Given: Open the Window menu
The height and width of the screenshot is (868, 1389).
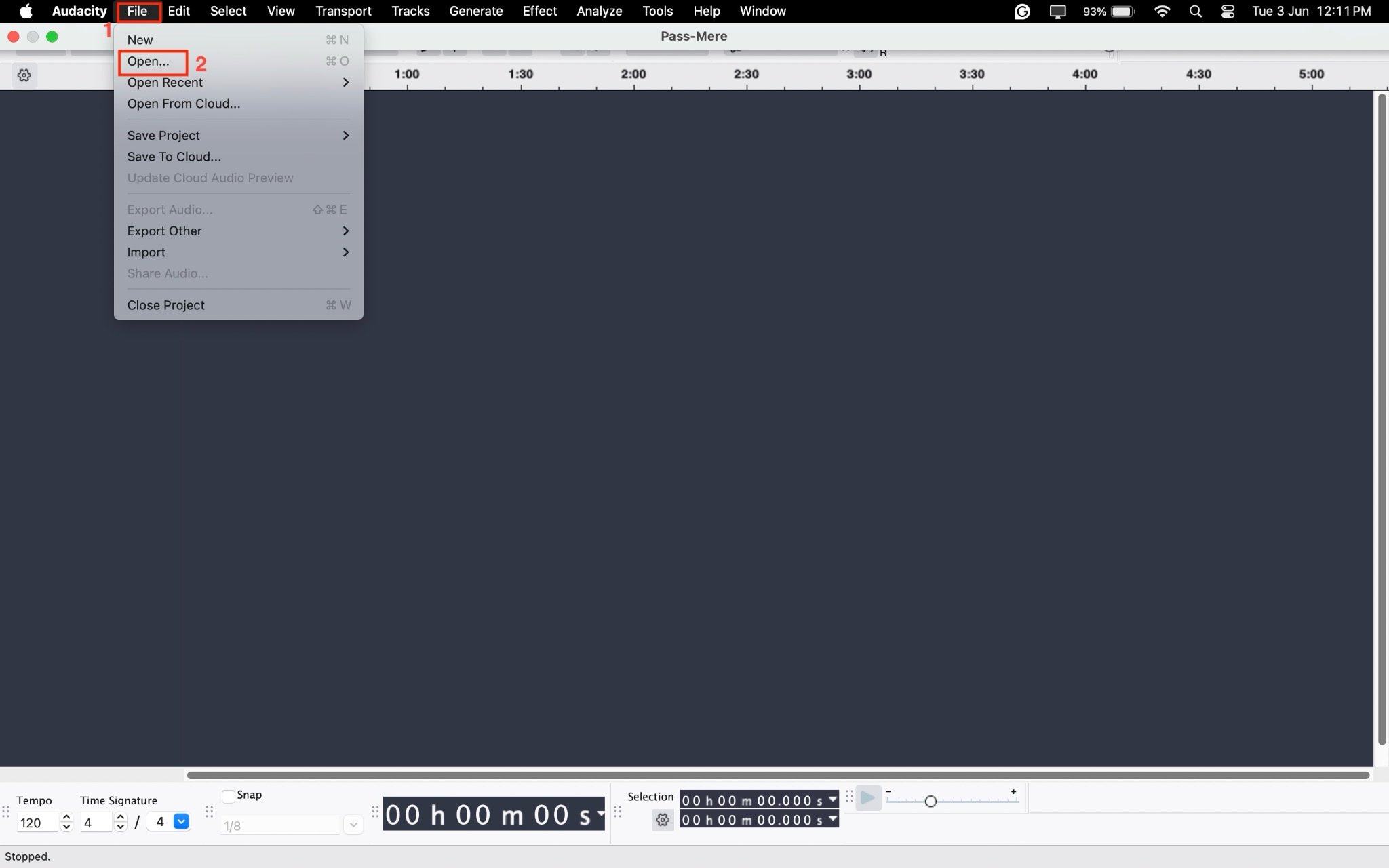Looking at the screenshot, I should click(763, 12).
